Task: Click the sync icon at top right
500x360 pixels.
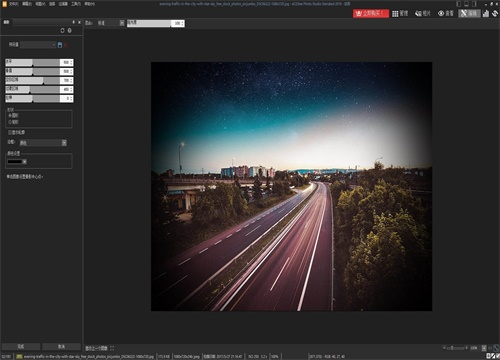Action: [495, 13]
